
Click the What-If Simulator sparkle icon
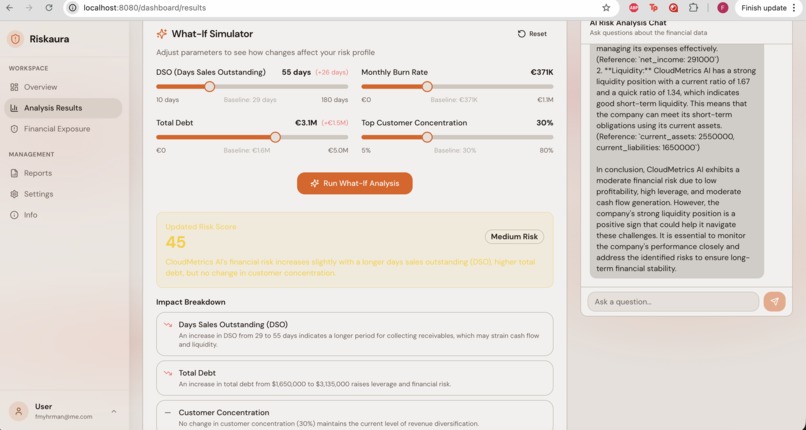[x=162, y=34]
